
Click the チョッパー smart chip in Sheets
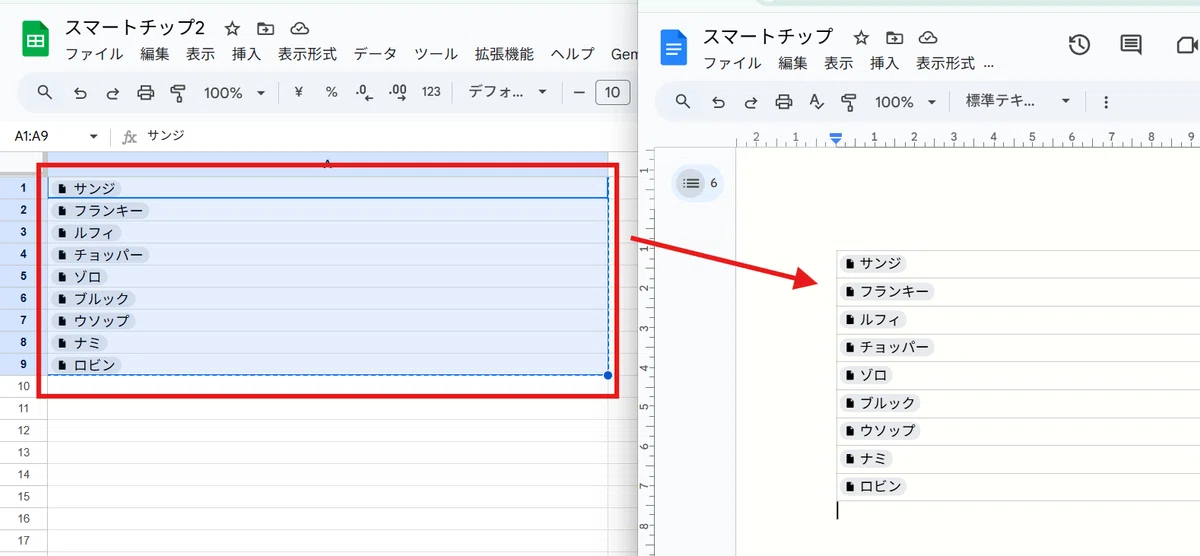pos(100,254)
